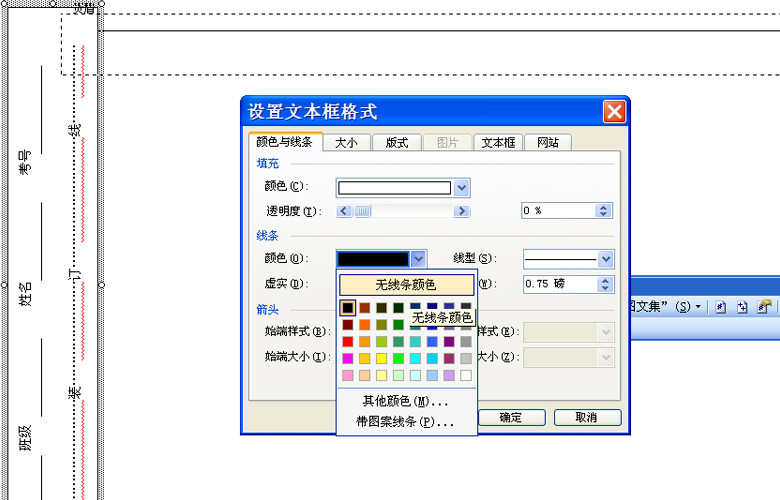Open 带图案线条(P)... patterned lines option
Image resolution: width=780 pixels, height=500 pixels.
(x=406, y=422)
